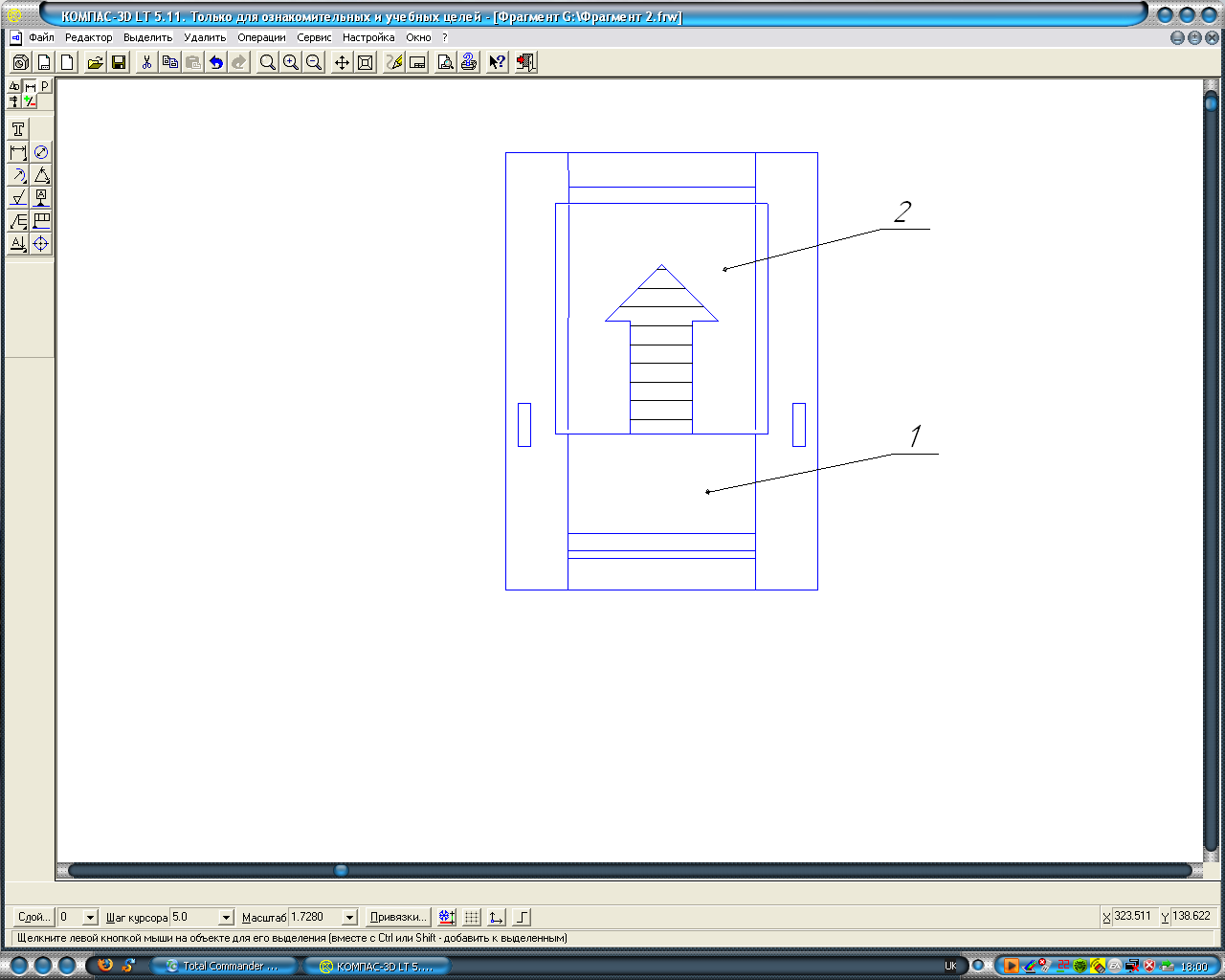Image resolution: width=1225 pixels, height=980 pixels.
Task: Click the context help arrow icon
Action: (x=498, y=62)
